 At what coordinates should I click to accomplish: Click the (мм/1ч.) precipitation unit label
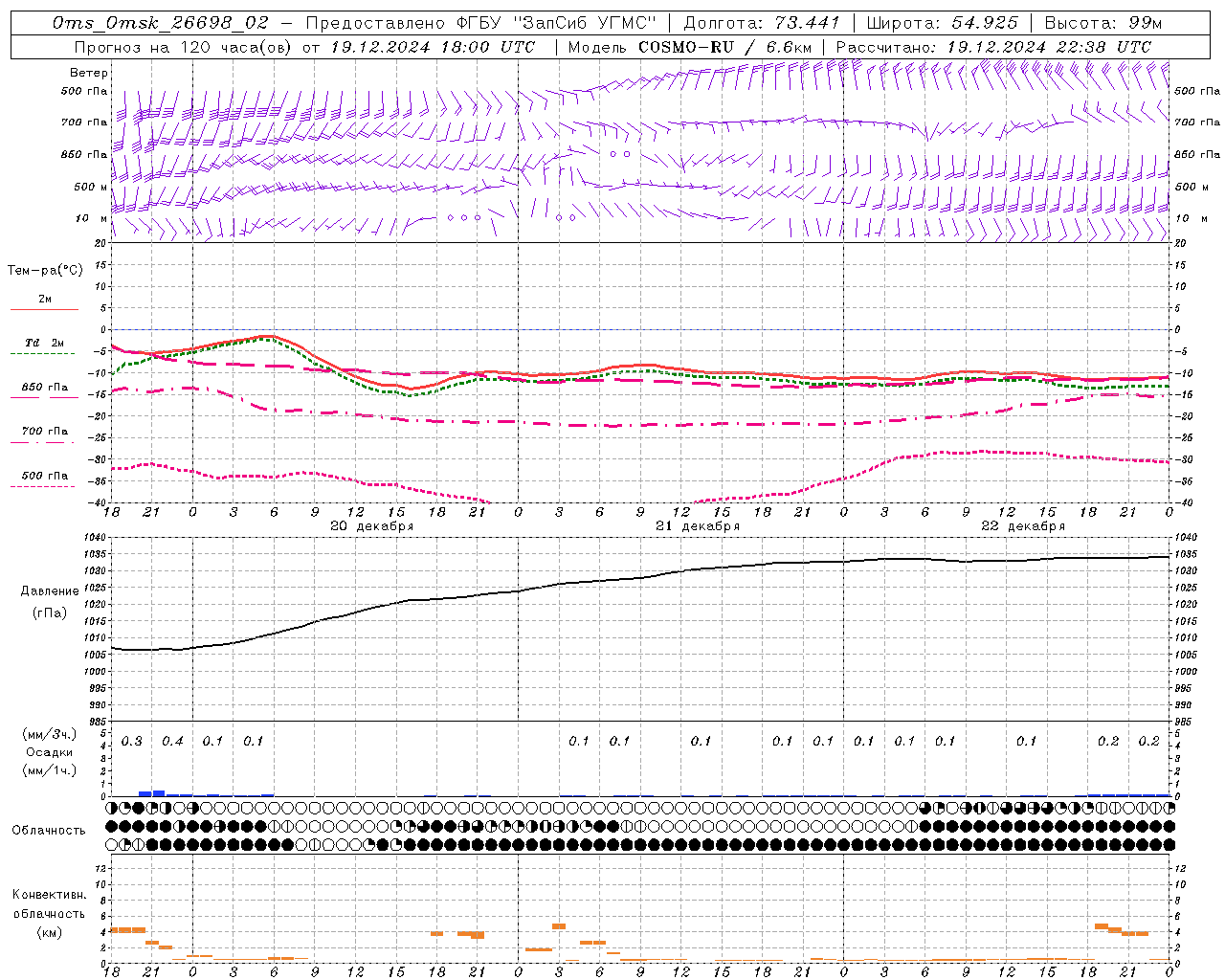coord(50,770)
